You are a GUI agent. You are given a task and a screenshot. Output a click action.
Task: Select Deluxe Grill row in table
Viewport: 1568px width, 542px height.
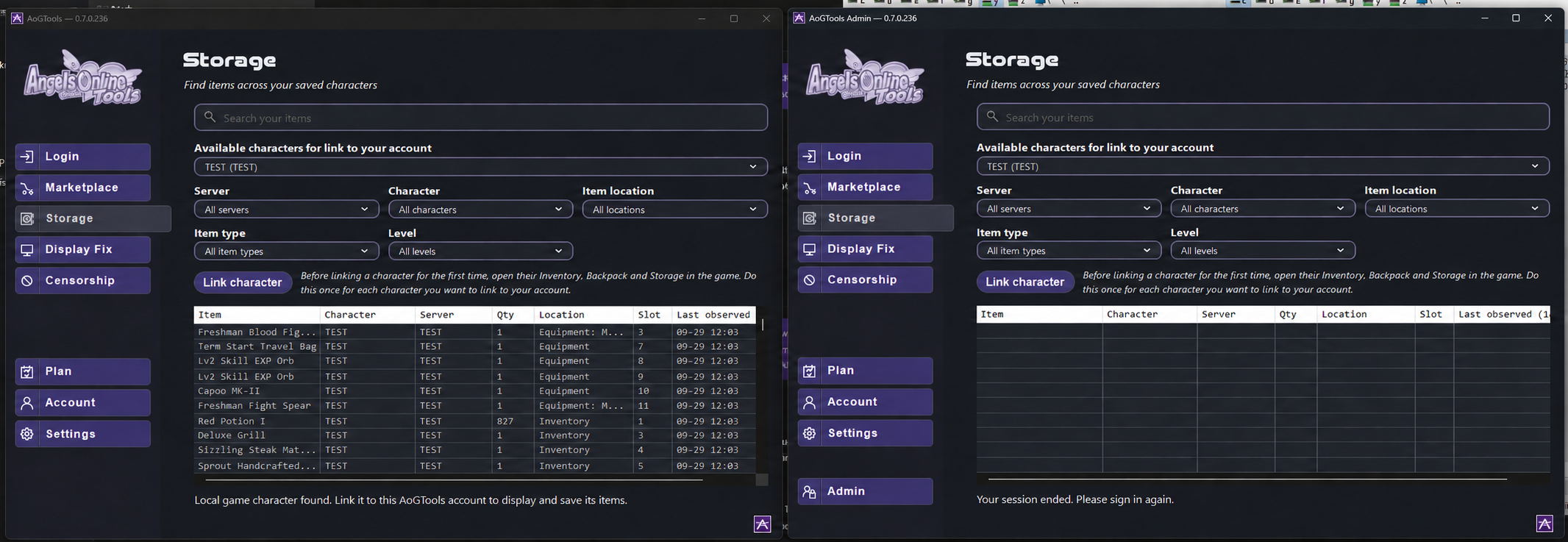474,435
